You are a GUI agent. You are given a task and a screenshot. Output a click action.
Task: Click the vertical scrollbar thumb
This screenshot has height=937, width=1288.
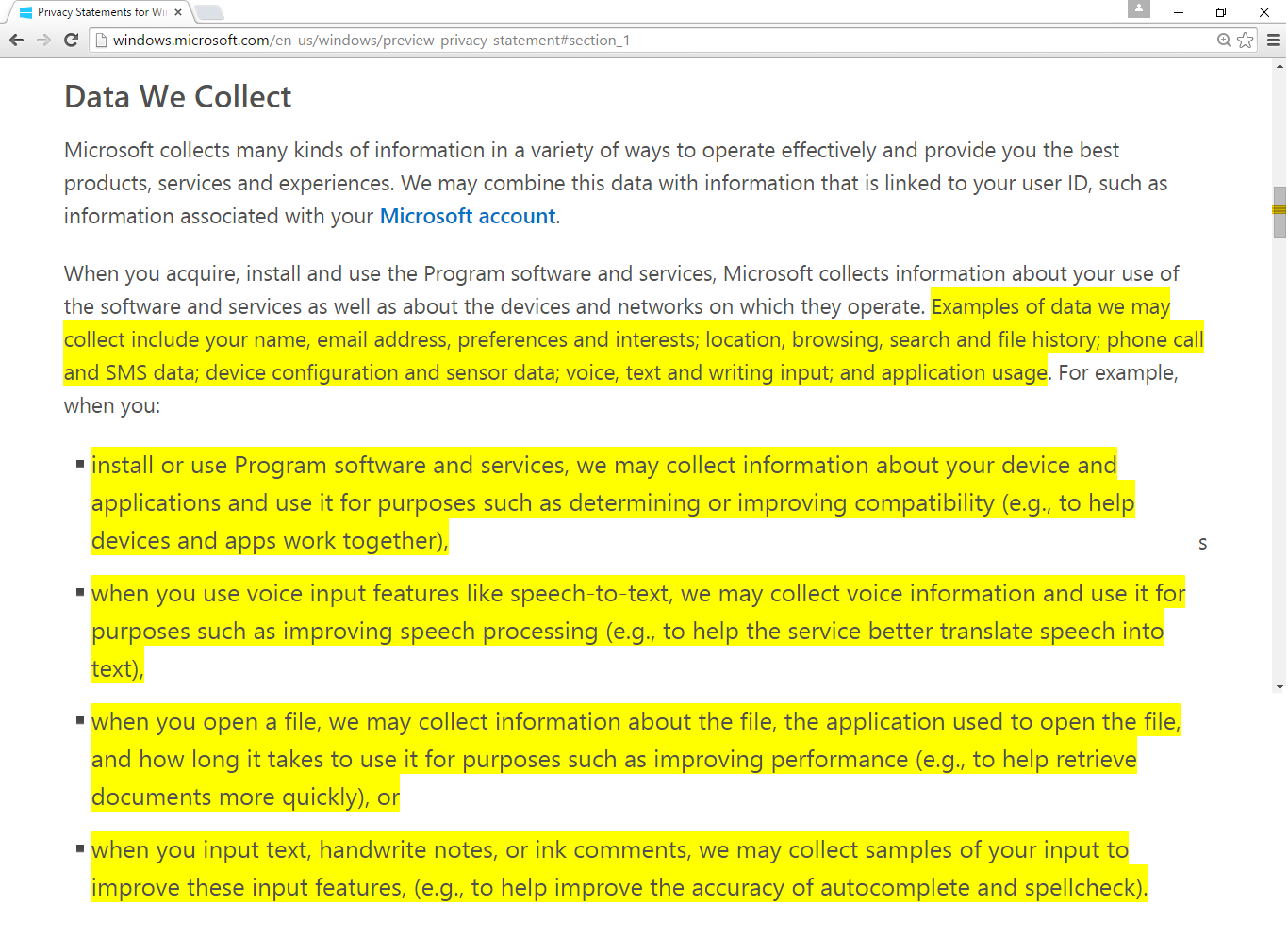point(1280,212)
